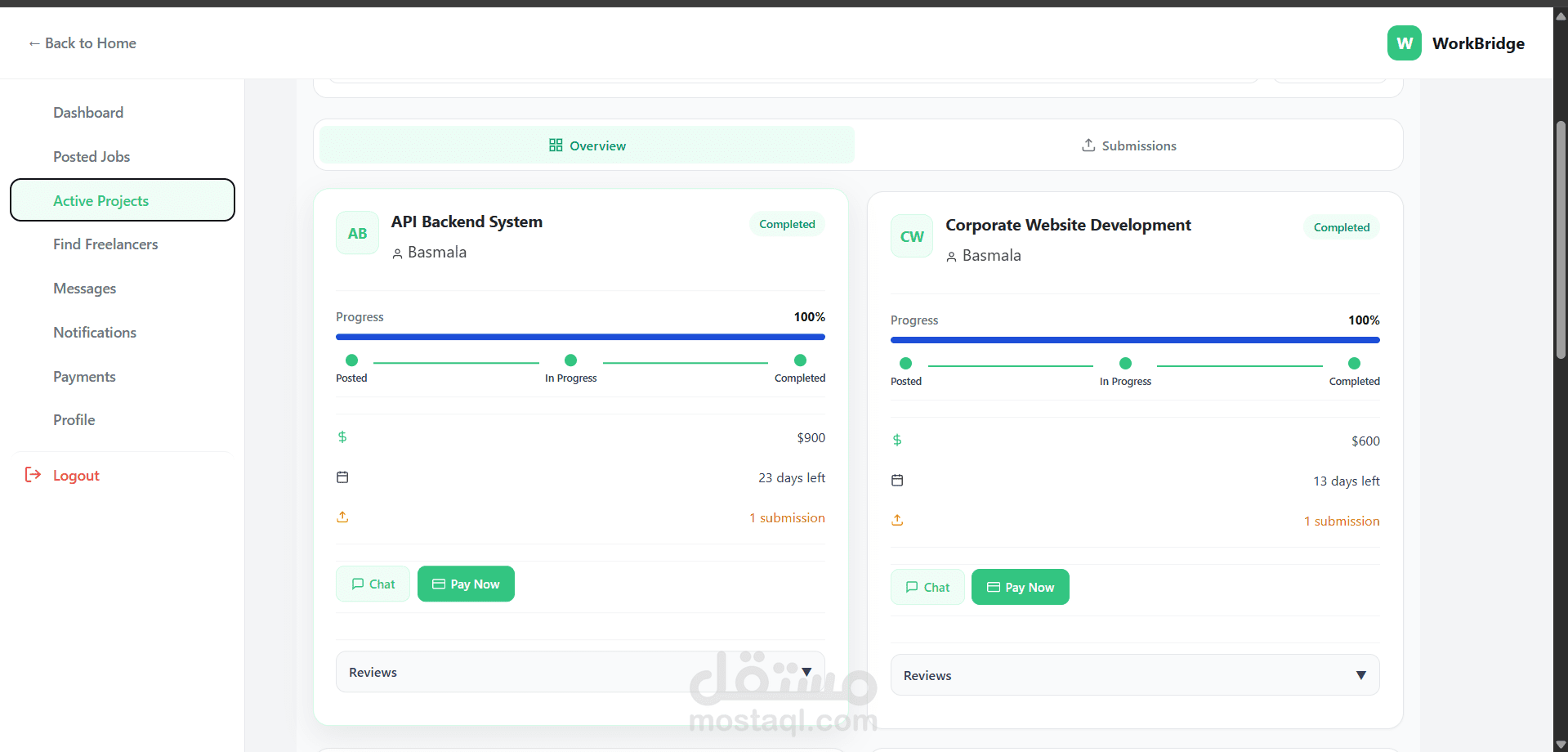This screenshot has width=1568, height=752.
Task: Click Corporate Website Development title
Action: [1068, 226]
